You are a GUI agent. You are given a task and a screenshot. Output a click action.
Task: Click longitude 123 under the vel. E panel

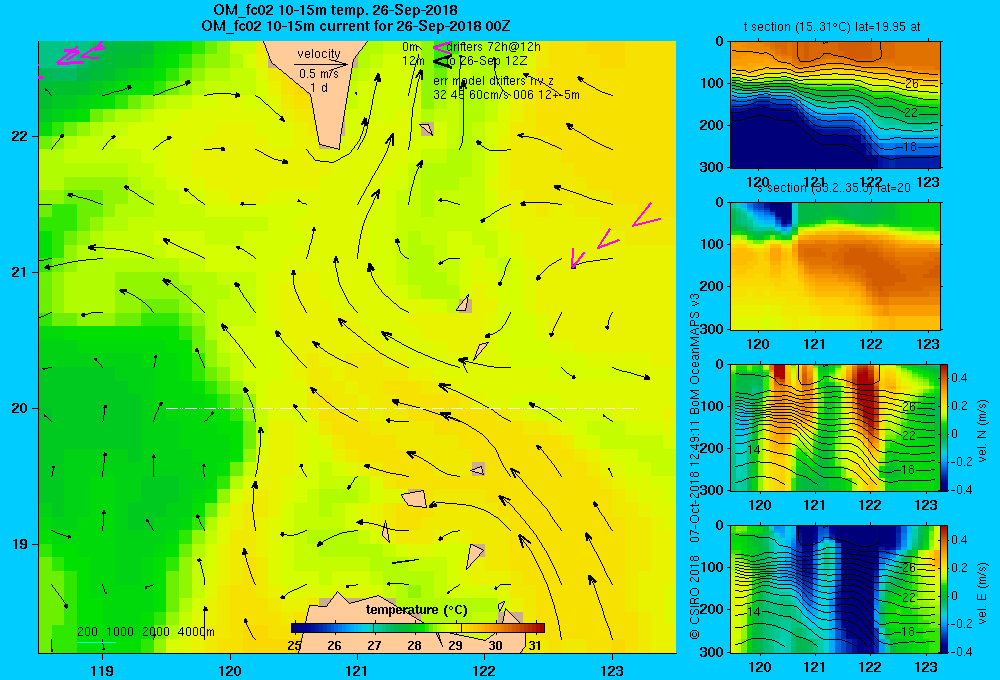click(926, 667)
